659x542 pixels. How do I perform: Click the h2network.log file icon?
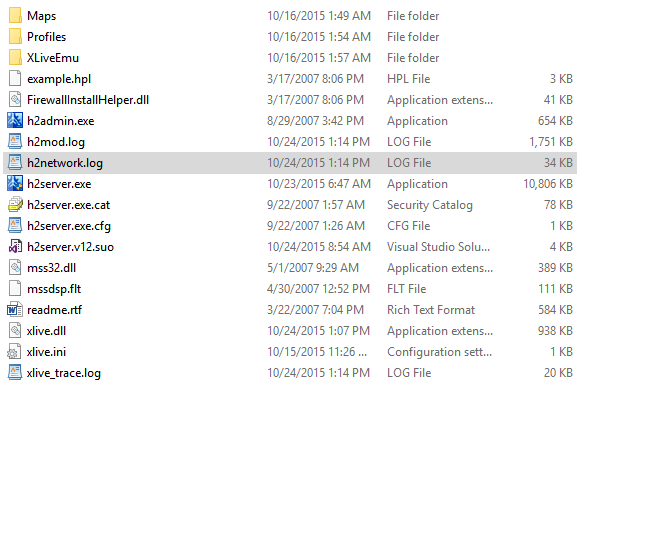click(15, 163)
